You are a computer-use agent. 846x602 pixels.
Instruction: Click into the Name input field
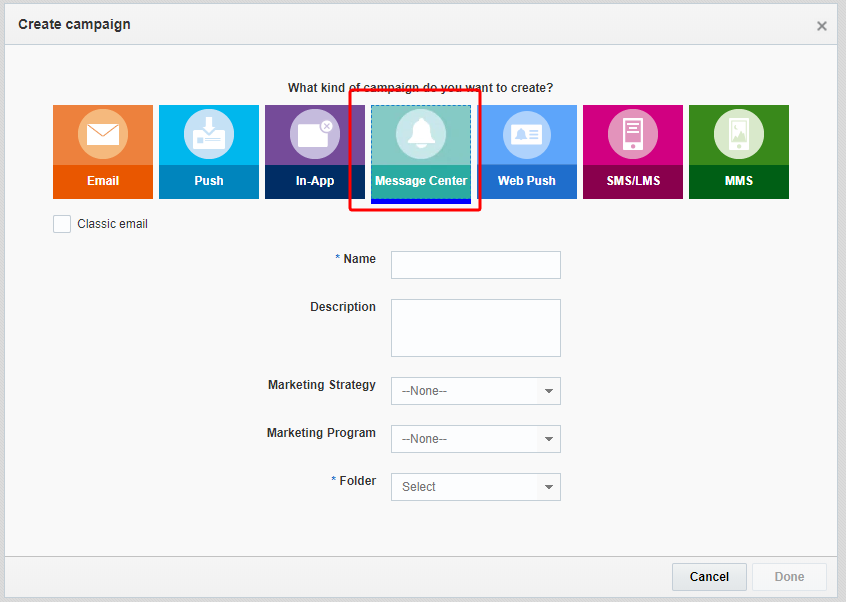click(x=476, y=265)
